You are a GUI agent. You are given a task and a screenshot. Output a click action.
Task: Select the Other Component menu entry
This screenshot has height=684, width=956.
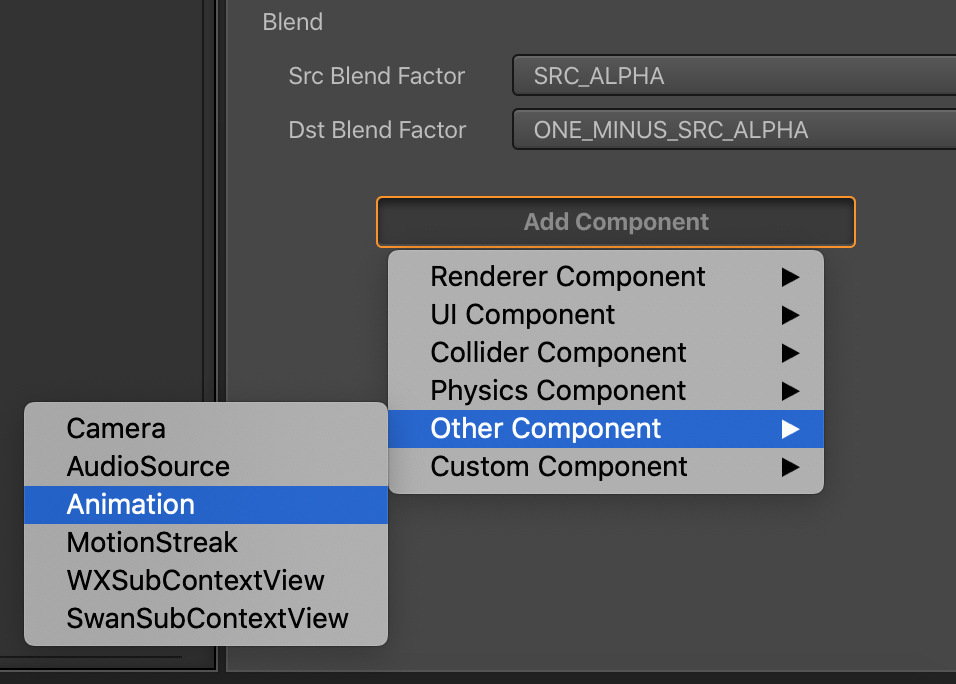[x=606, y=429]
